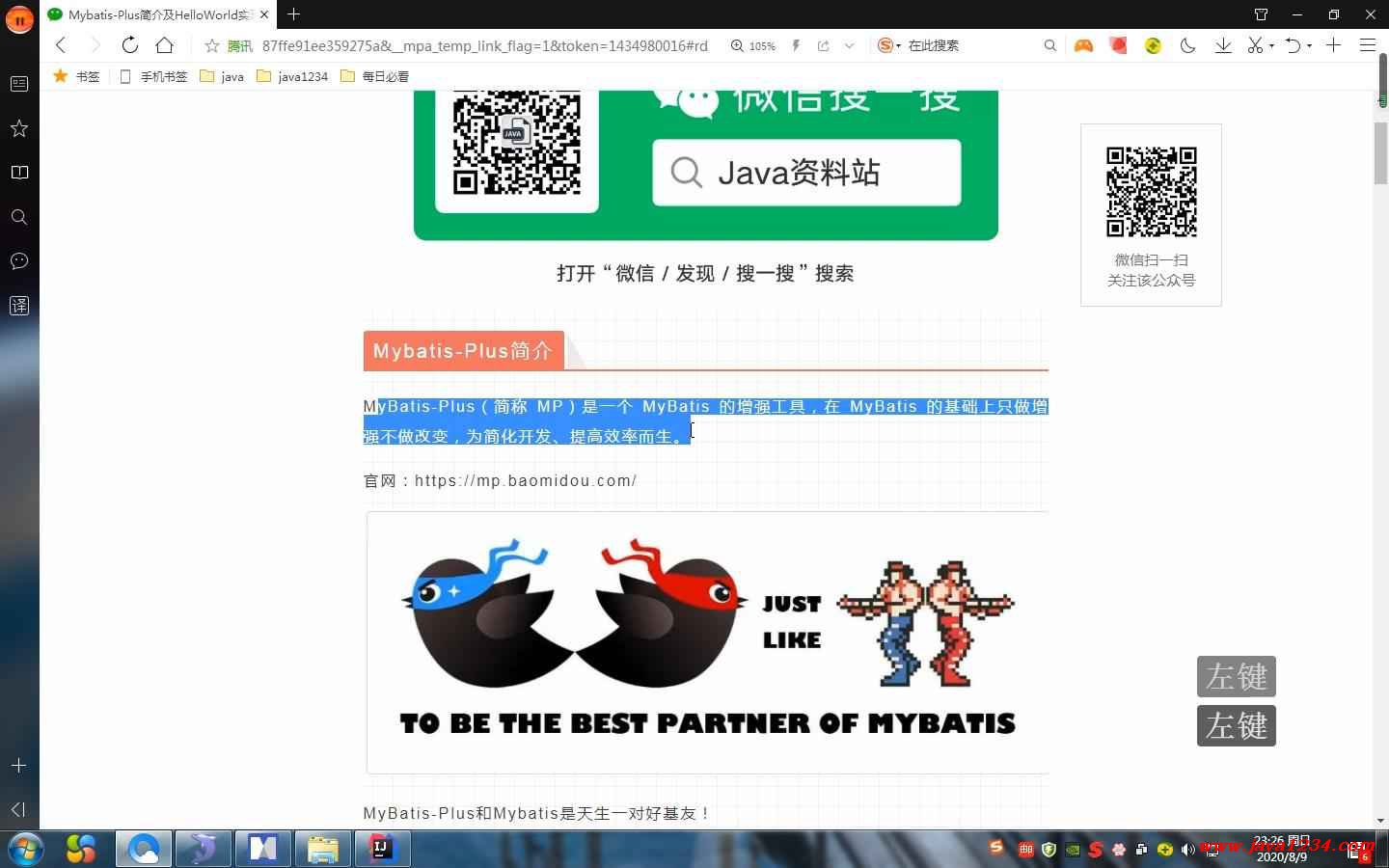Image resolution: width=1389 pixels, height=868 pixels.
Task: Open a new tab with the plus button
Action: click(294, 14)
